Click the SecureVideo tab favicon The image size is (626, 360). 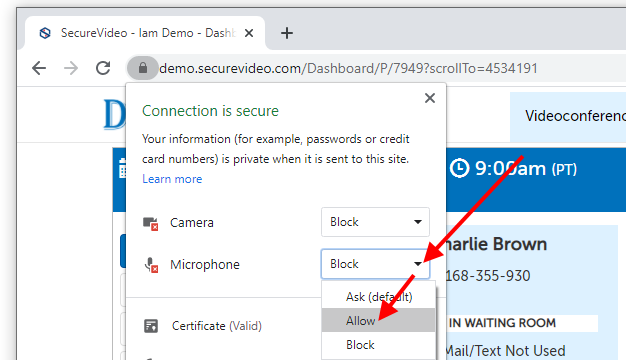pos(45,33)
